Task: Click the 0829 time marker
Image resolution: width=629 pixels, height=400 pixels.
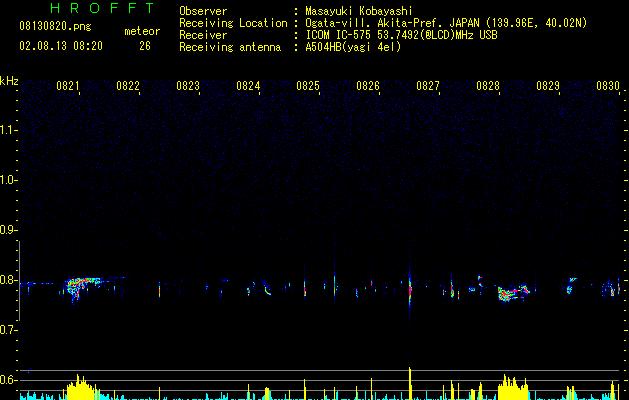Action: [548, 86]
